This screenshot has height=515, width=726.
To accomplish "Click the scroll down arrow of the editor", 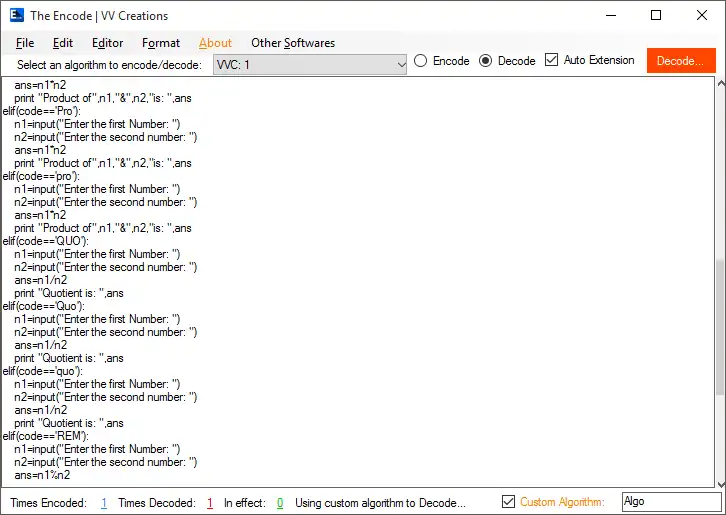I will 721,484.
